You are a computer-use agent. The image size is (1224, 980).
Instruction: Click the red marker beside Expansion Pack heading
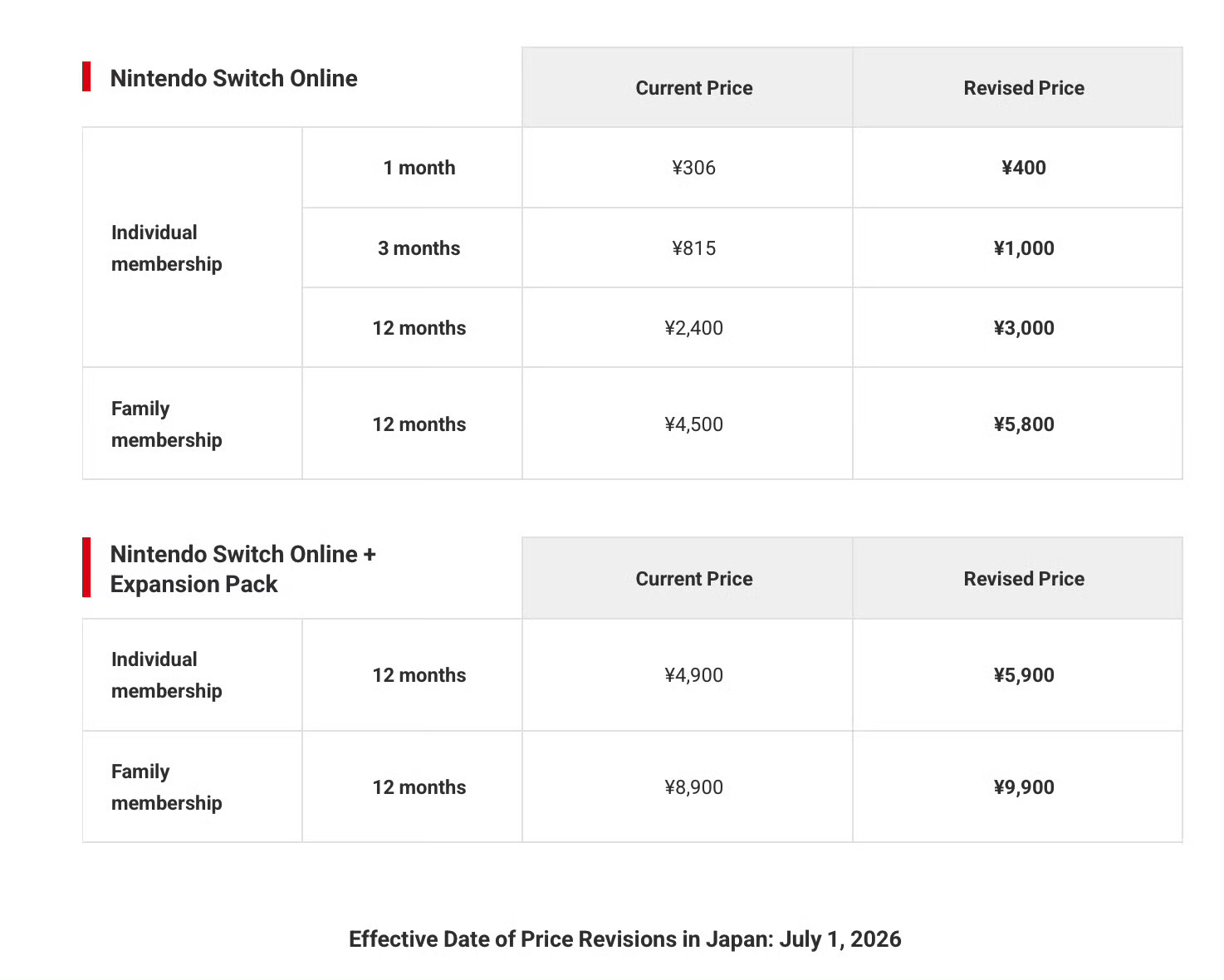[86, 567]
